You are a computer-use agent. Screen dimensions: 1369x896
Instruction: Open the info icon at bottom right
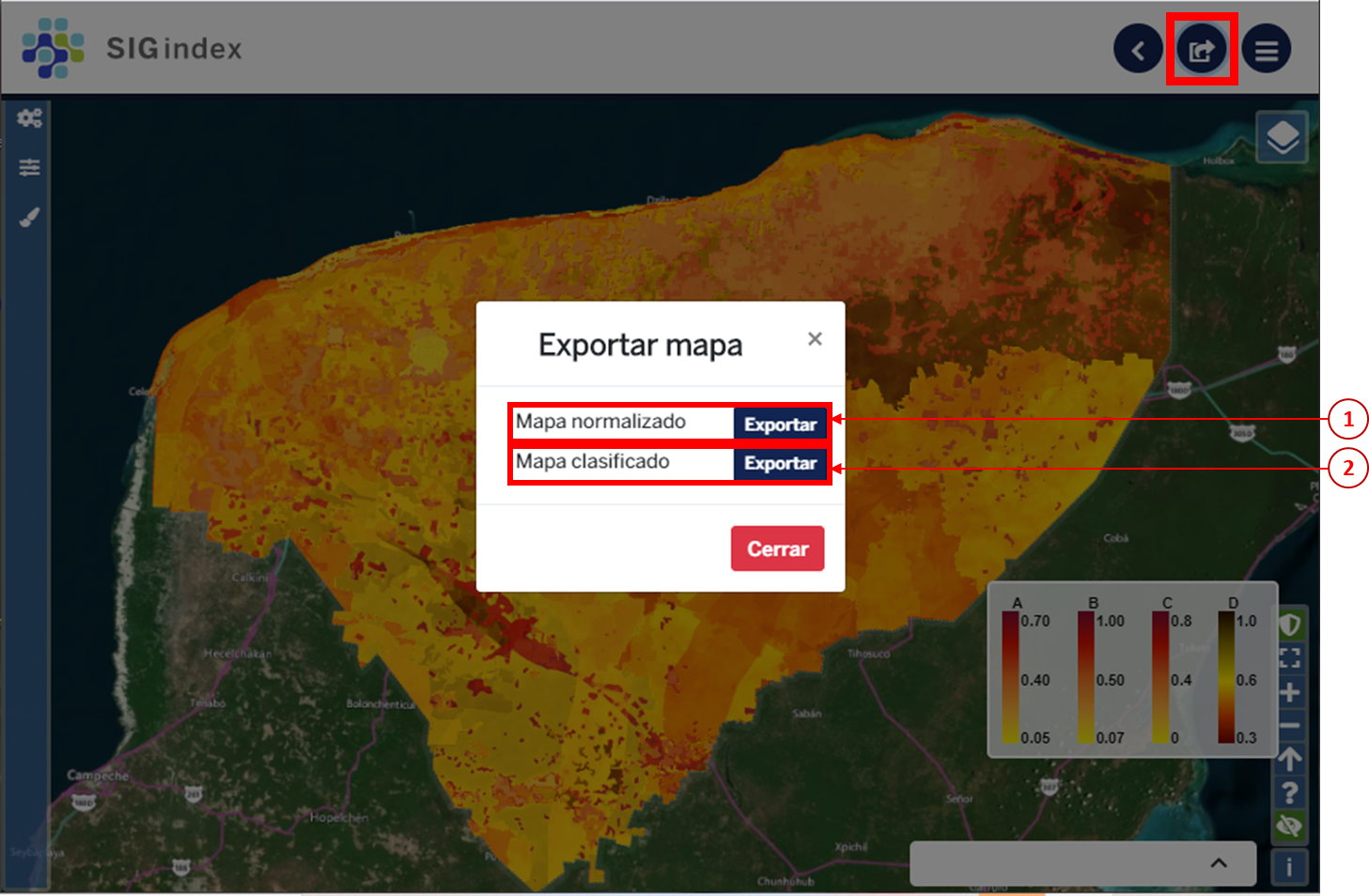pyautogui.click(x=1289, y=867)
